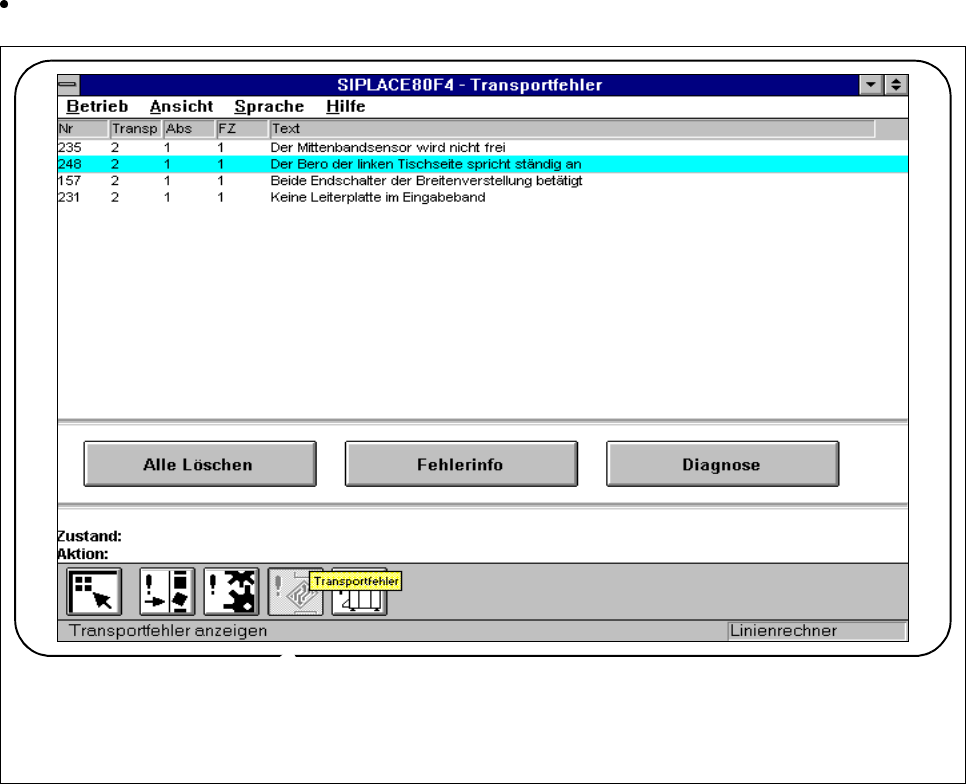
Task: Open the Hilfe menu
Action: (346, 107)
